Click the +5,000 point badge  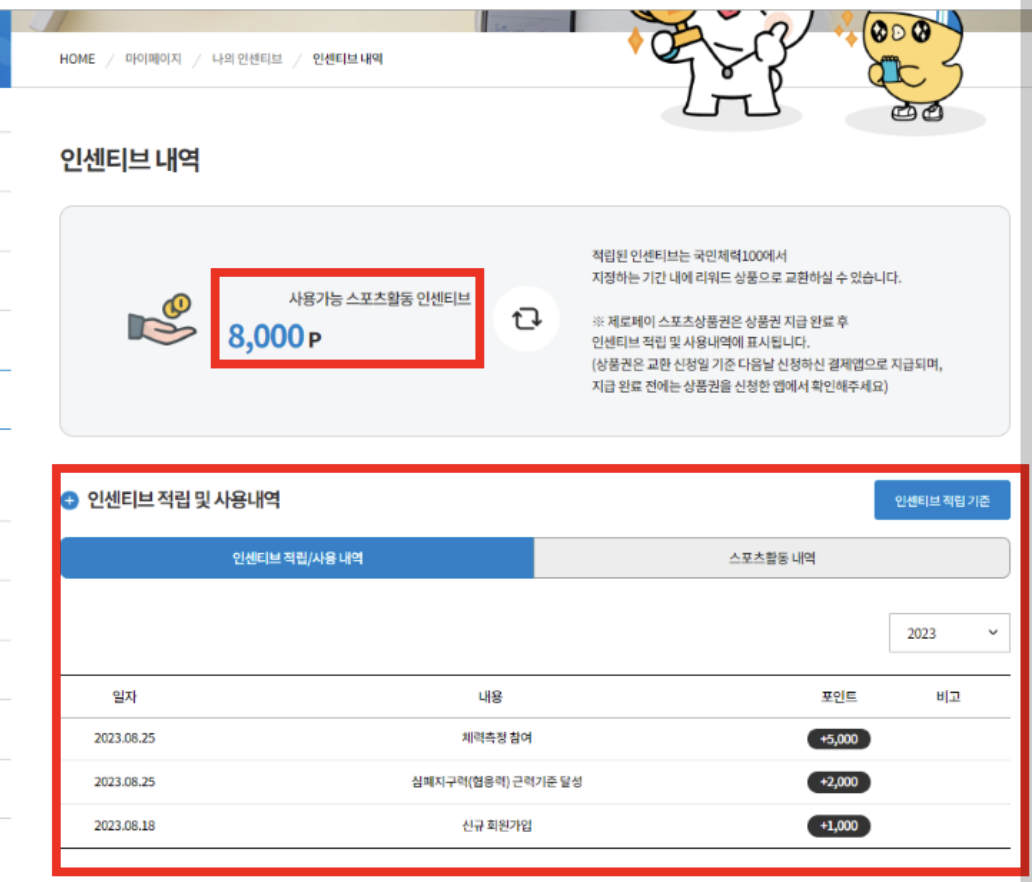838,739
